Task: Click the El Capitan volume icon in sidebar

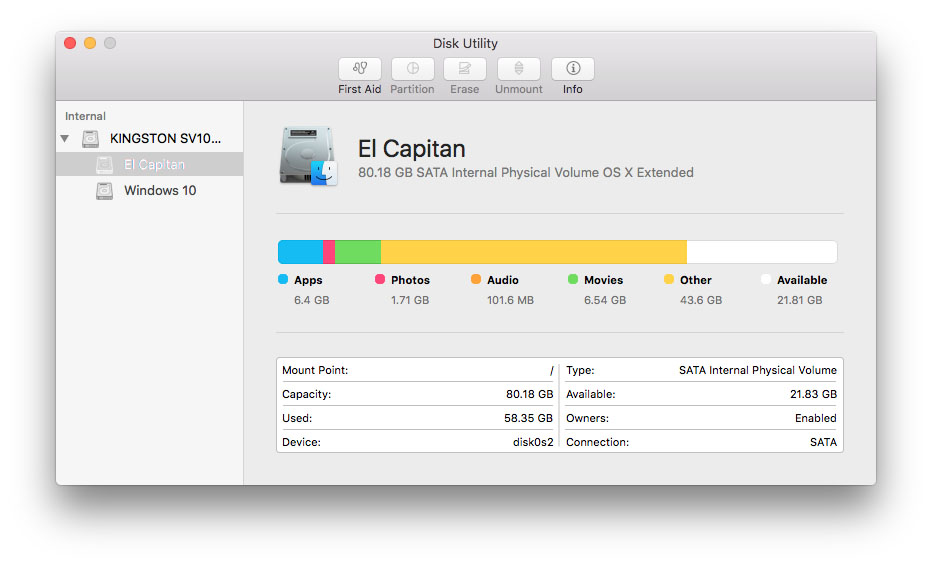Action: click(105, 165)
